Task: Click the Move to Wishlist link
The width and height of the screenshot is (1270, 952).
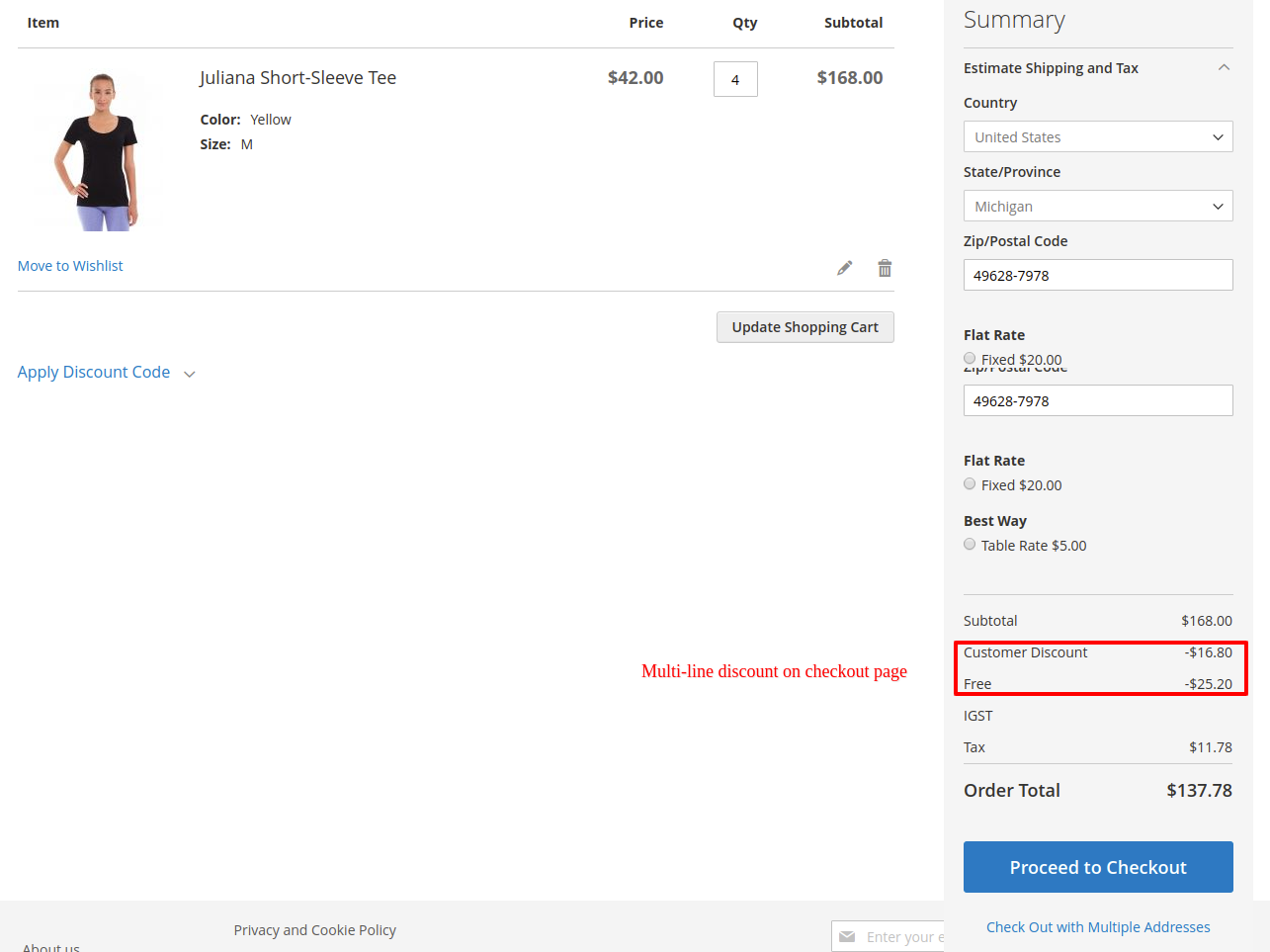Action: coord(70,266)
